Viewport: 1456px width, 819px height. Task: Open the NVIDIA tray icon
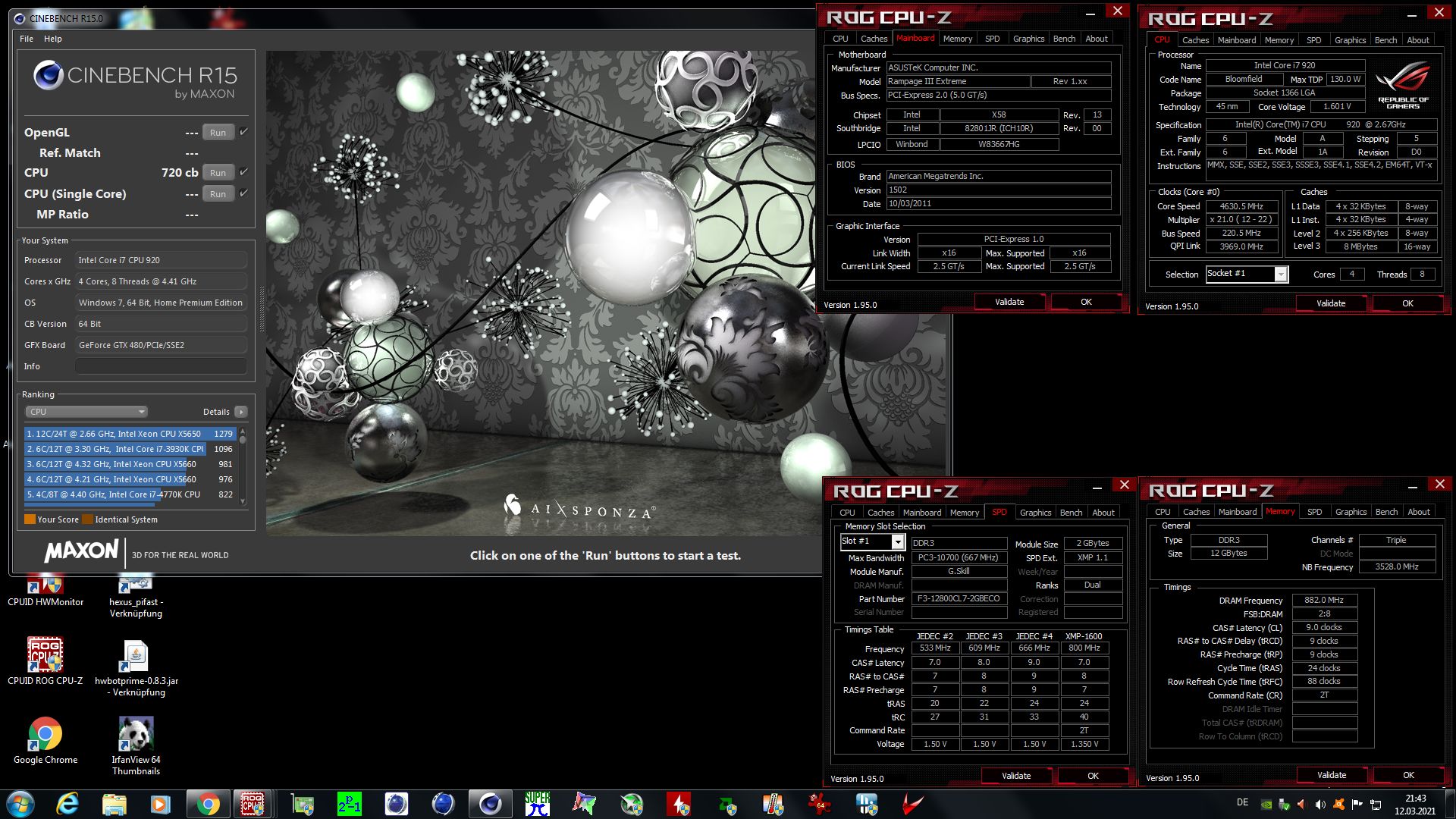pyautogui.click(x=1266, y=804)
